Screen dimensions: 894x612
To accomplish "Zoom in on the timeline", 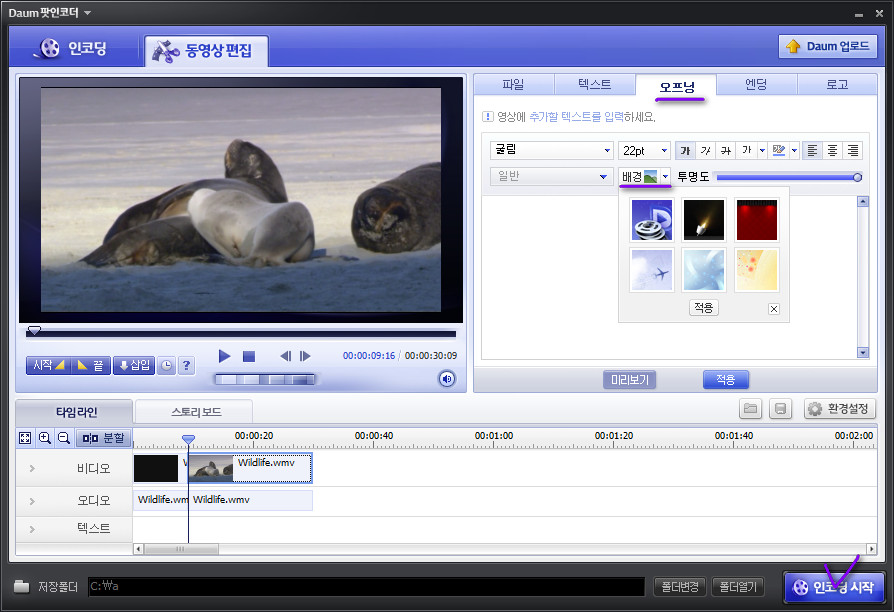I will tap(44, 438).
